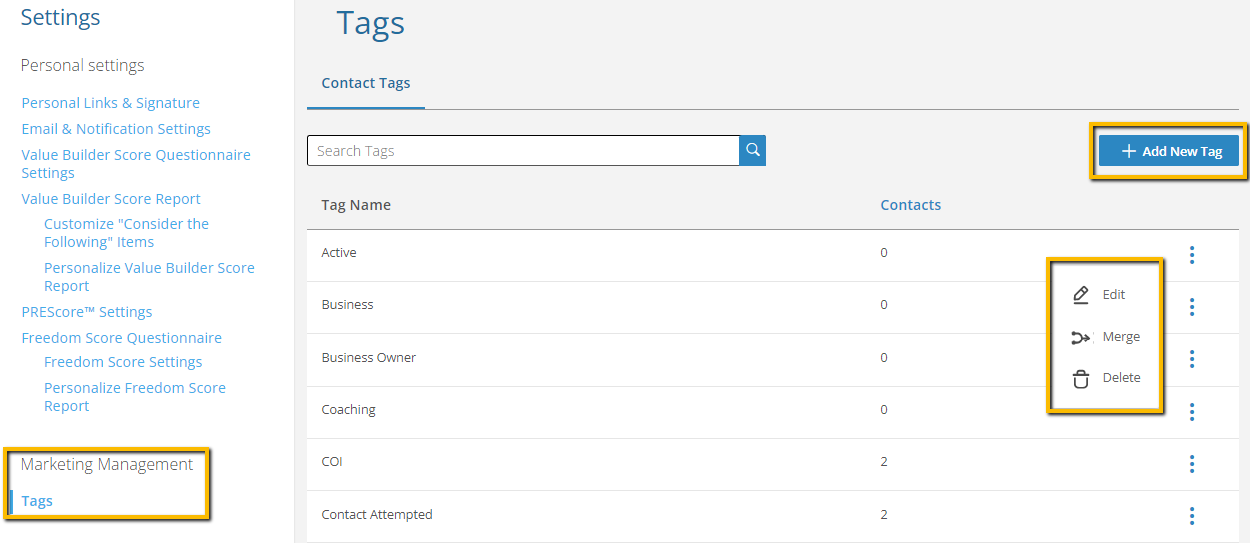Open Personal Links & Signature settings
The width and height of the screenshot is (1250, 543).
coord(110,103)
